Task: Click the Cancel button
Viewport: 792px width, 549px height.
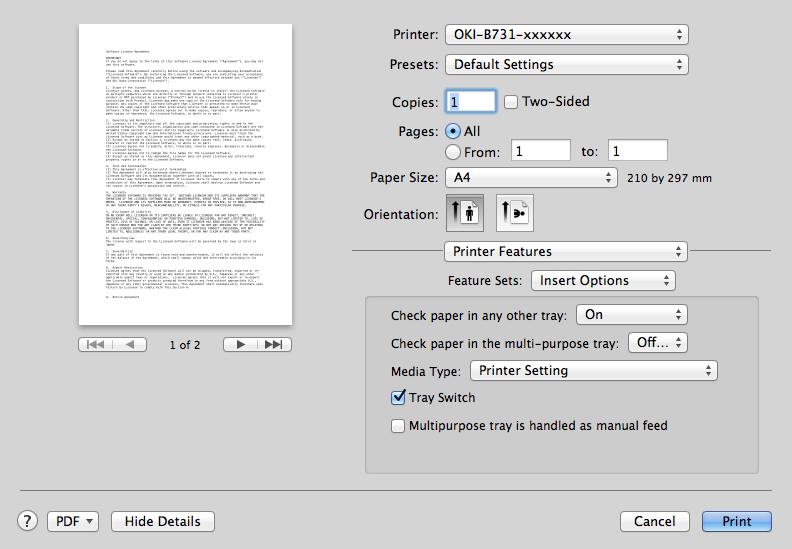Action: [x=655, y=521]
